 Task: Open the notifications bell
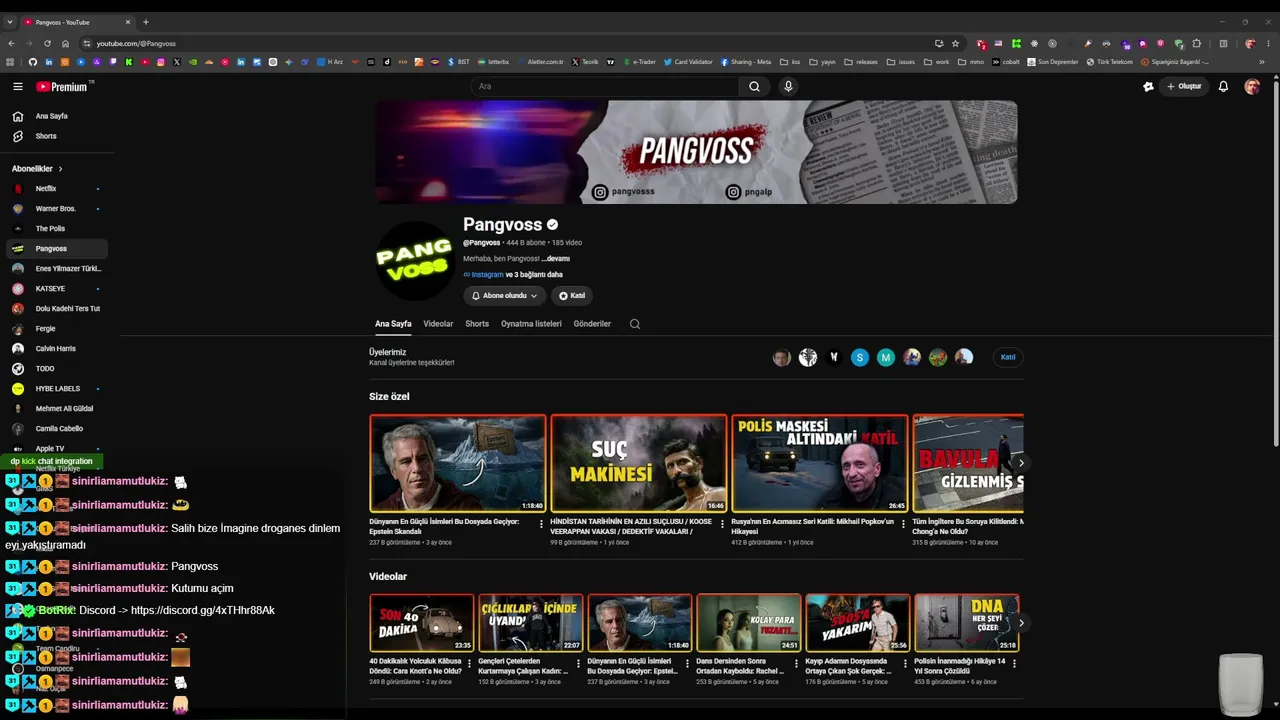1223,87
